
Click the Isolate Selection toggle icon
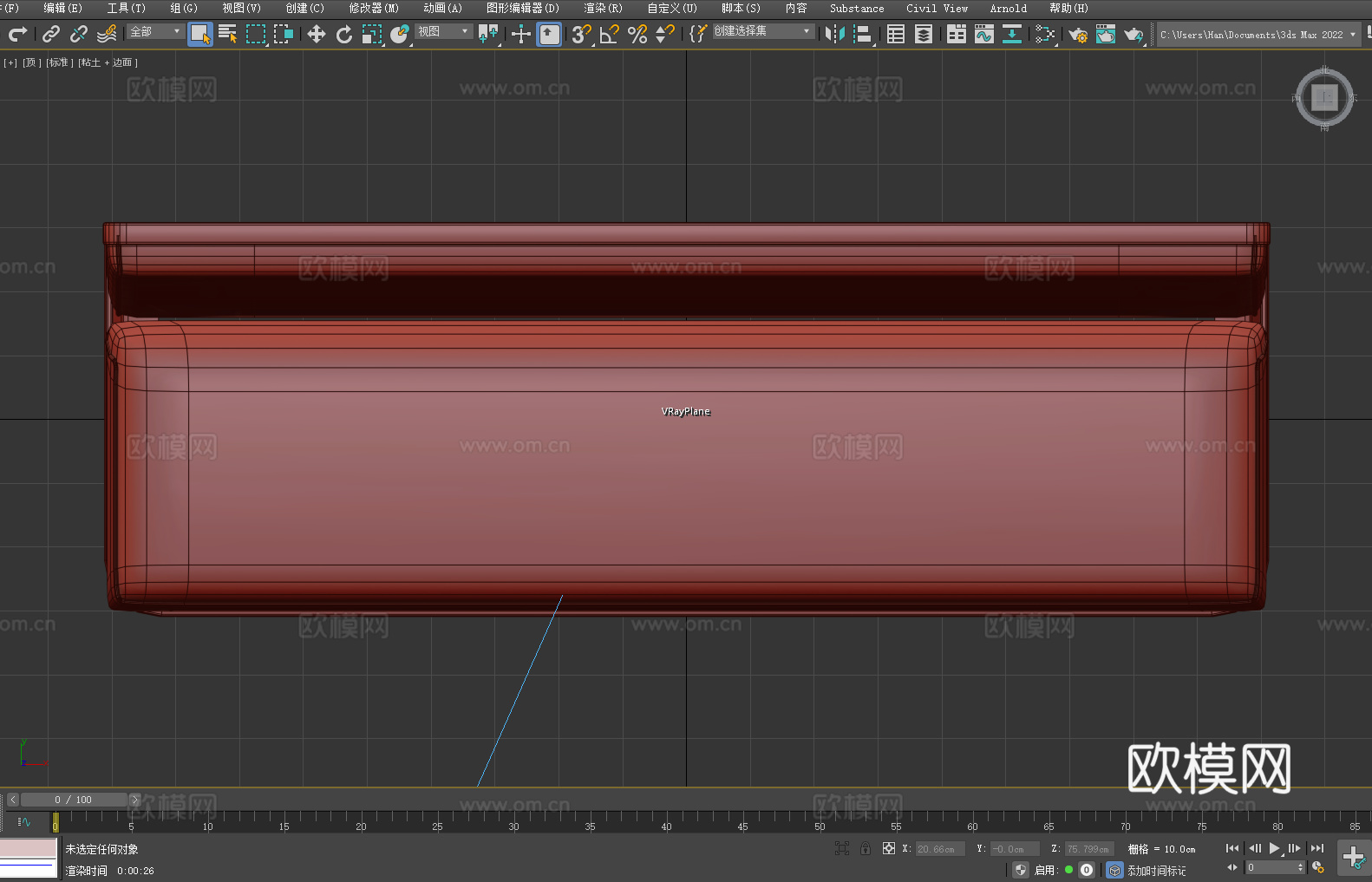click(x=841, y=848)
